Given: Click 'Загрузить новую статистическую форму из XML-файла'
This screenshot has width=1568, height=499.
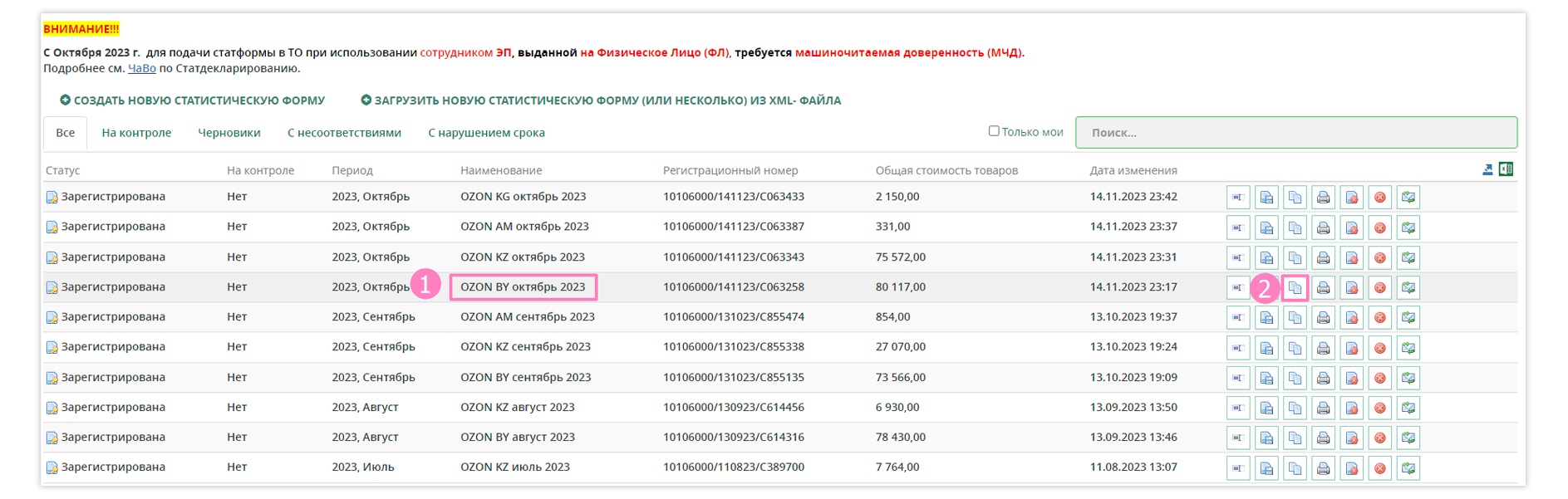Looking at the screenshot, I should tap(601, 100).
